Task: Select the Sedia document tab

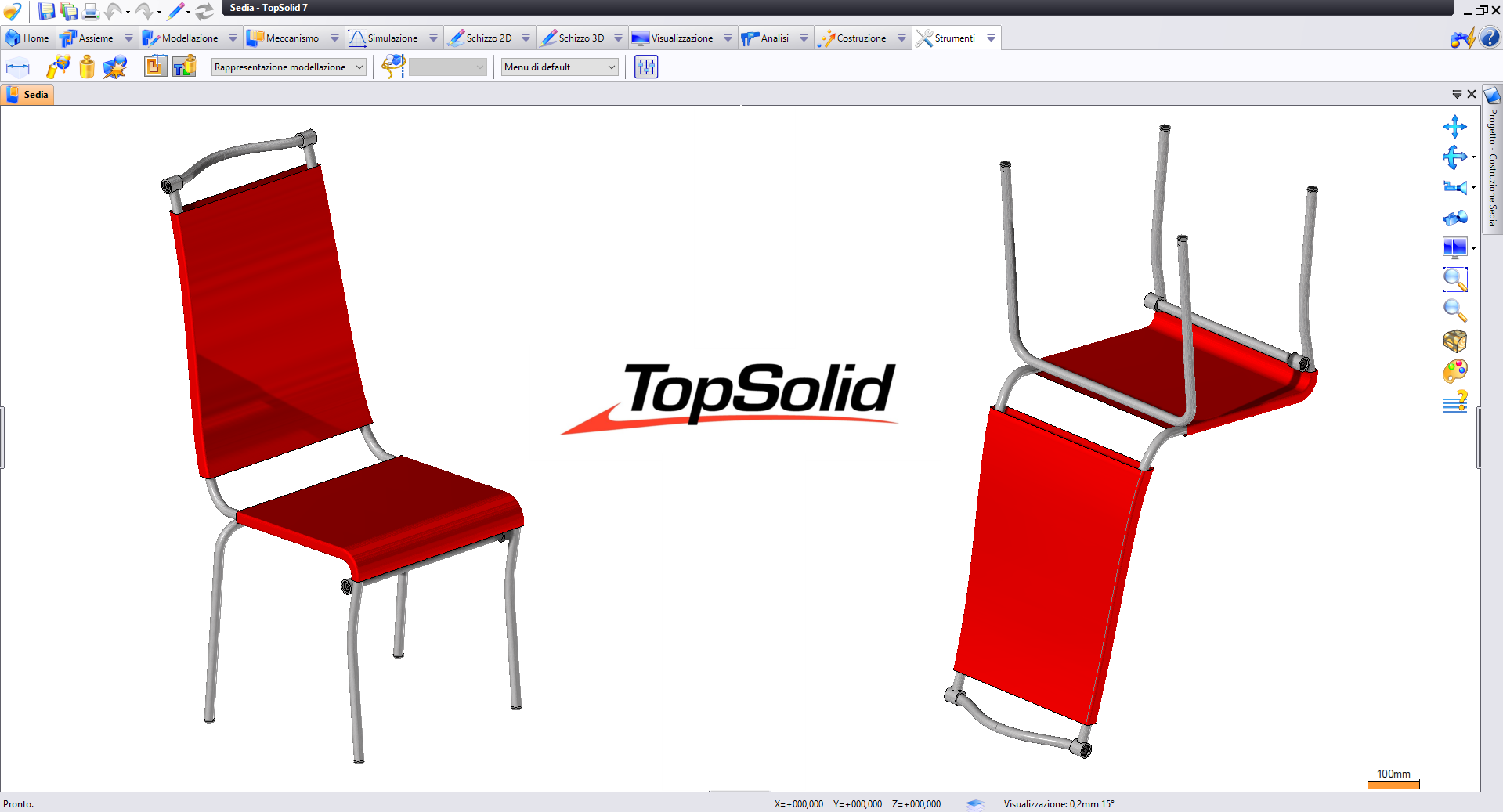Action: (x=28, y=94)
